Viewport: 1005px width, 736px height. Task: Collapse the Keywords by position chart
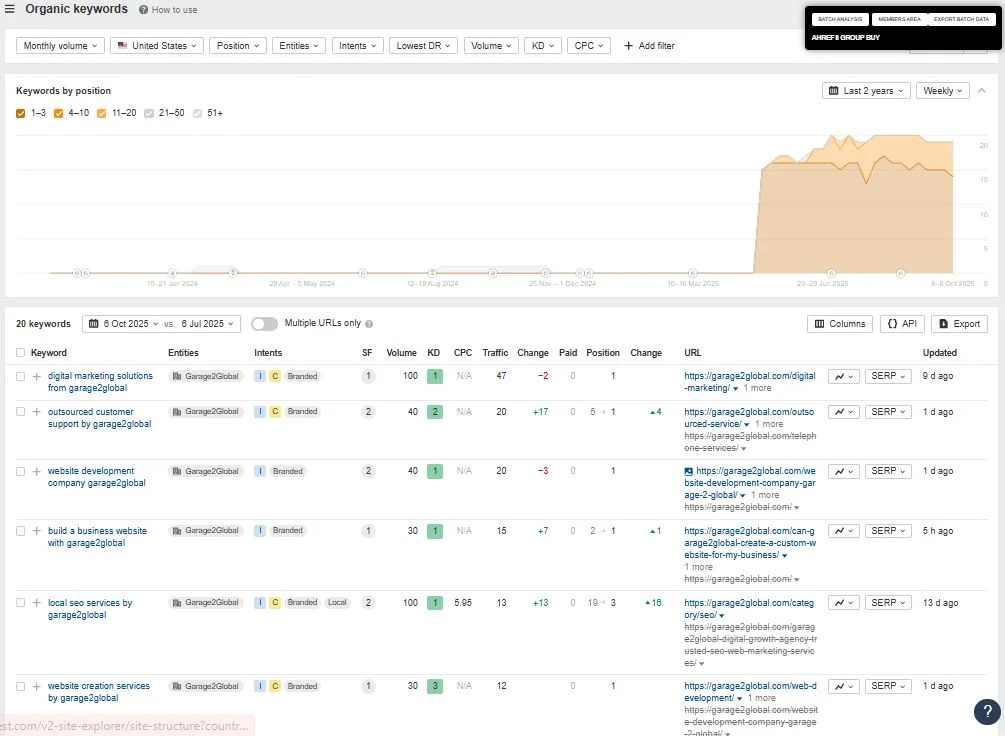(981, 90)
